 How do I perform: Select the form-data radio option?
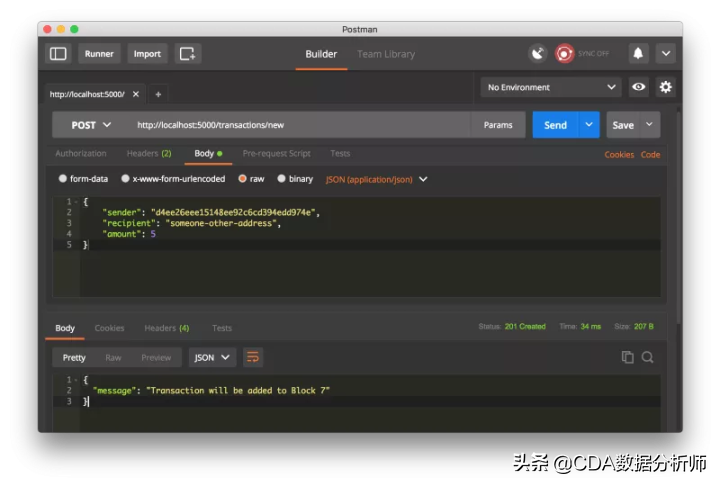click(63, 178)
